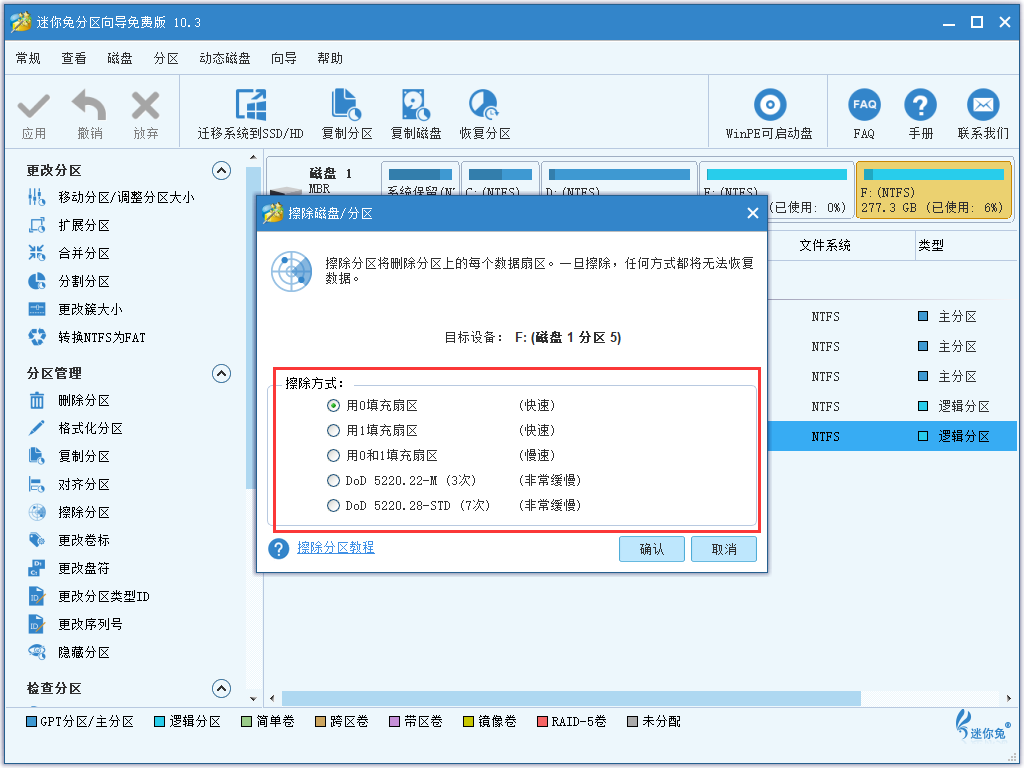Open the 查看 menu
Screen dimensions: 1024x768
[74, 59]
